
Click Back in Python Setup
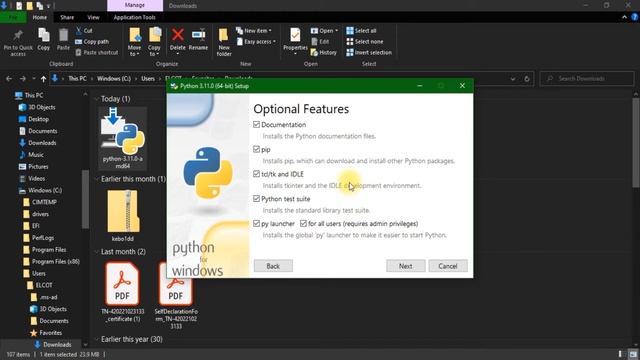[x=273, y=266]
